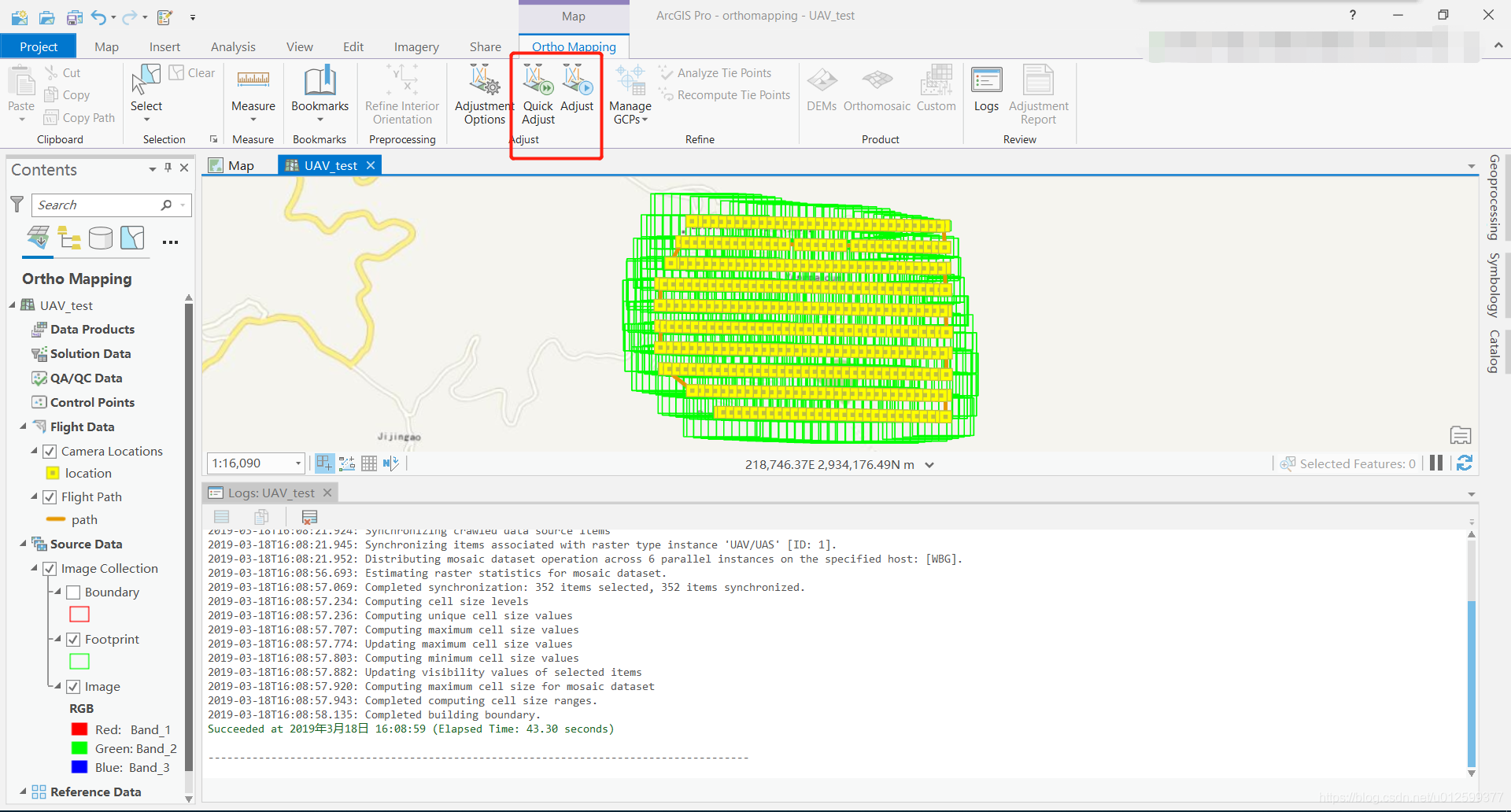List contents by selection

(x=132, y=237)
